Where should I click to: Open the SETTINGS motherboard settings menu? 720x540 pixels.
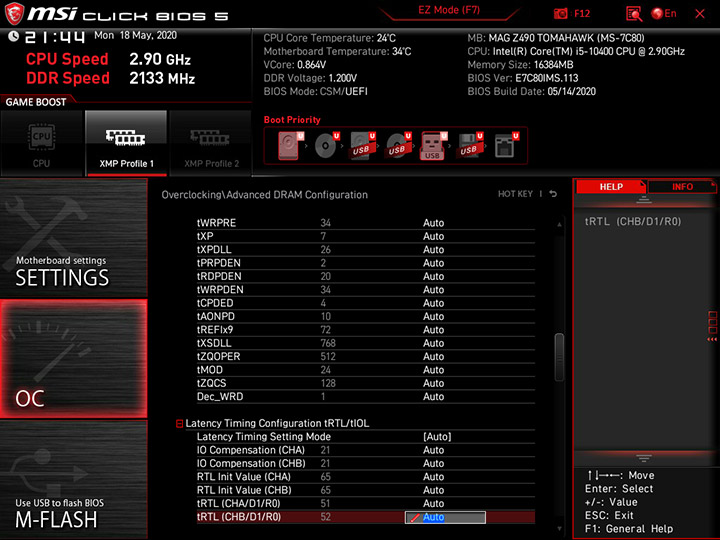click(74, 238)
